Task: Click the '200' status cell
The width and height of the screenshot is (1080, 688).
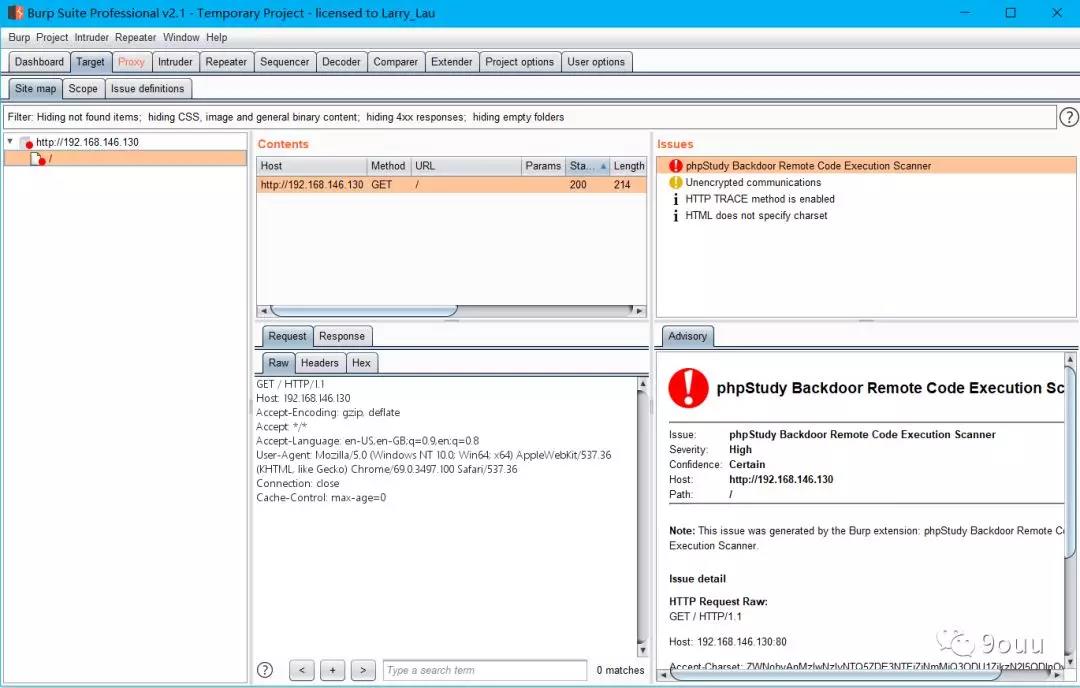Action: coord(578,185)
